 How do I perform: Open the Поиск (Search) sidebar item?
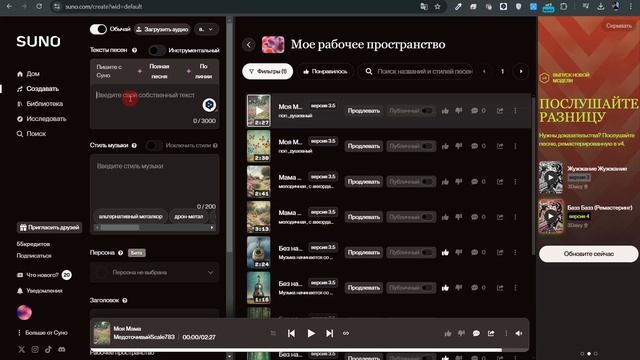tap(31, 133)
